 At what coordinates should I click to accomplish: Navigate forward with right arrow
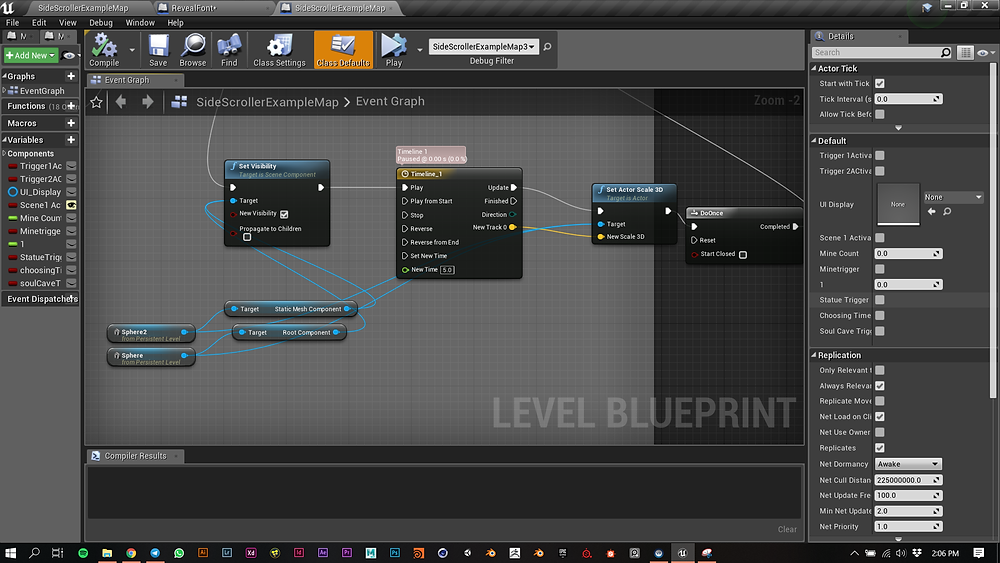pos(147,101)
